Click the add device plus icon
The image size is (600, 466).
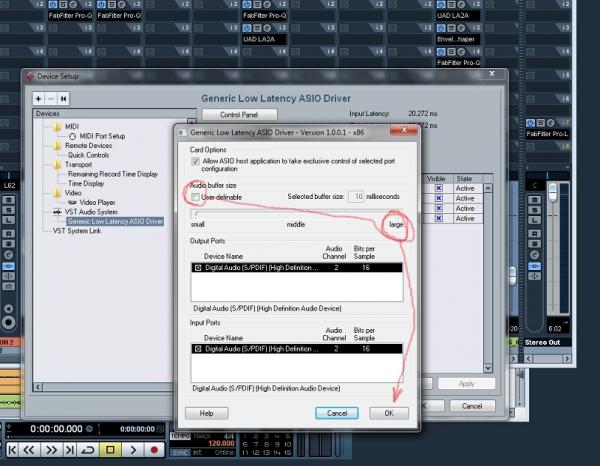(x=40, y=99)
